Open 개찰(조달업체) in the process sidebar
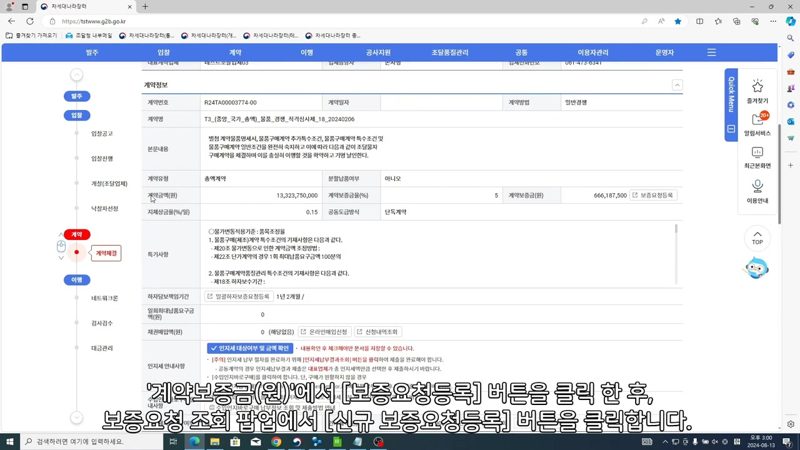Image resolution: width=800 pixels, height=450 pixels. (109, 184)
